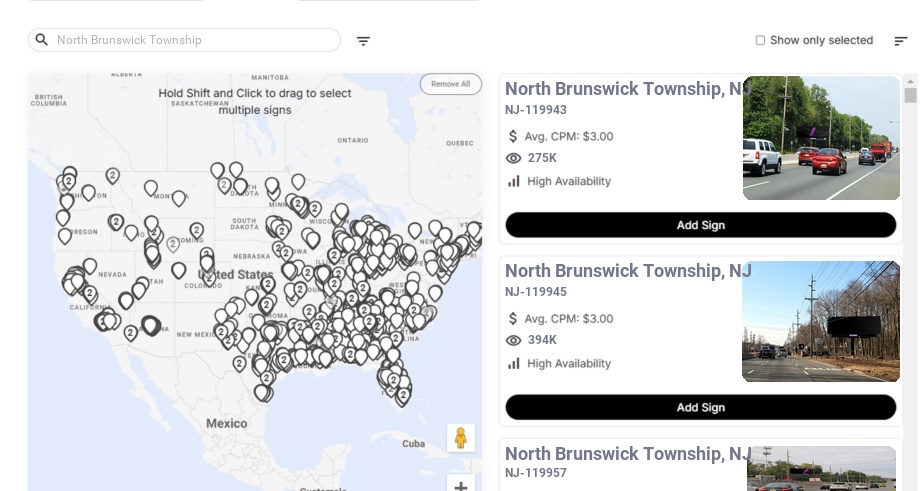Toggle Show only selected checkbox

coord(760,41)
